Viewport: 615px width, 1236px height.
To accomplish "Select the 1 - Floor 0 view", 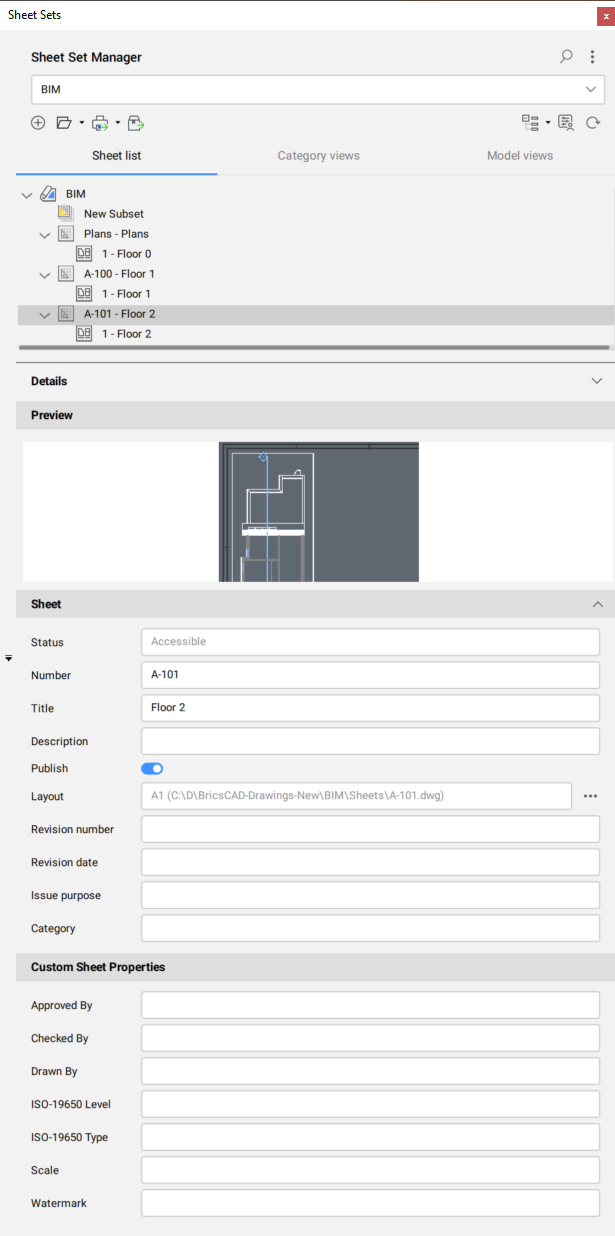I will pos(126,254).
